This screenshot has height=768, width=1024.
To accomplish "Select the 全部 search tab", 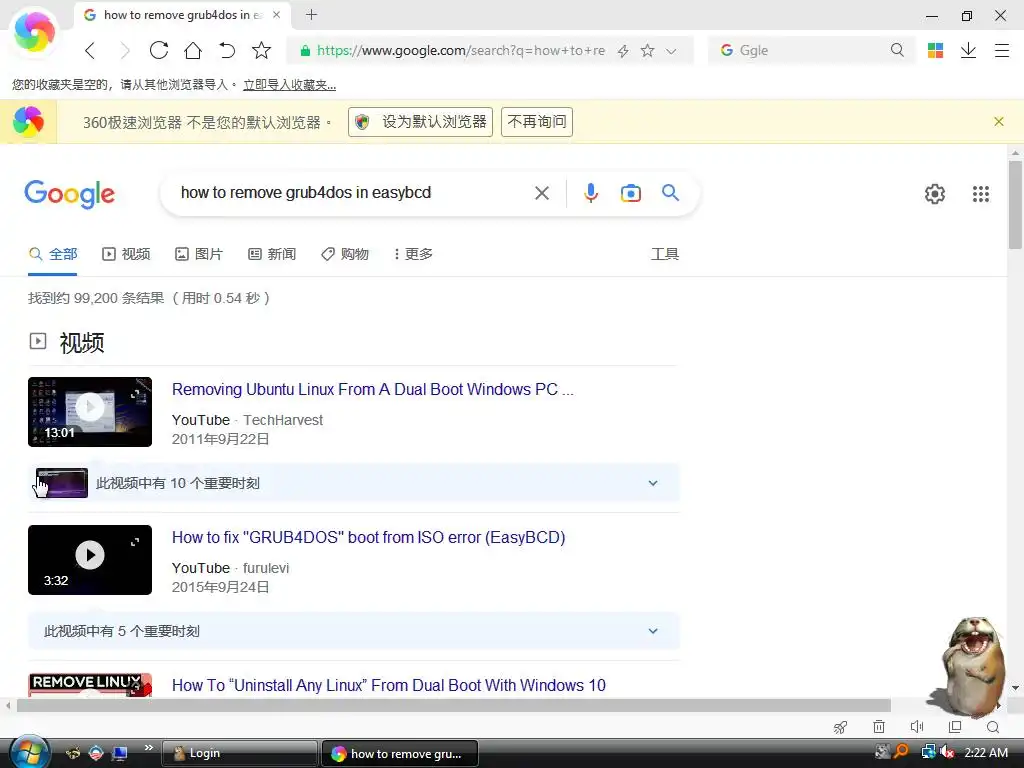I will pyautogui.click(x=54, y=254).
